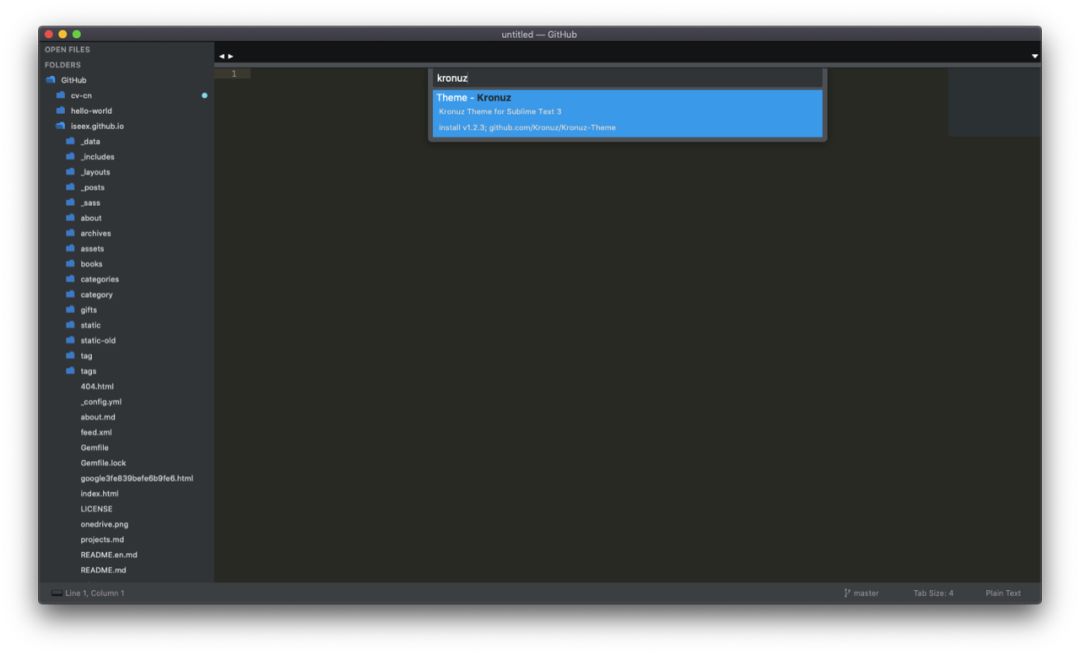Click the OPEN FILES sidebar heading
Image resolution: width=1080 pixels, height=655 pixels.
[x=68, y=50]
